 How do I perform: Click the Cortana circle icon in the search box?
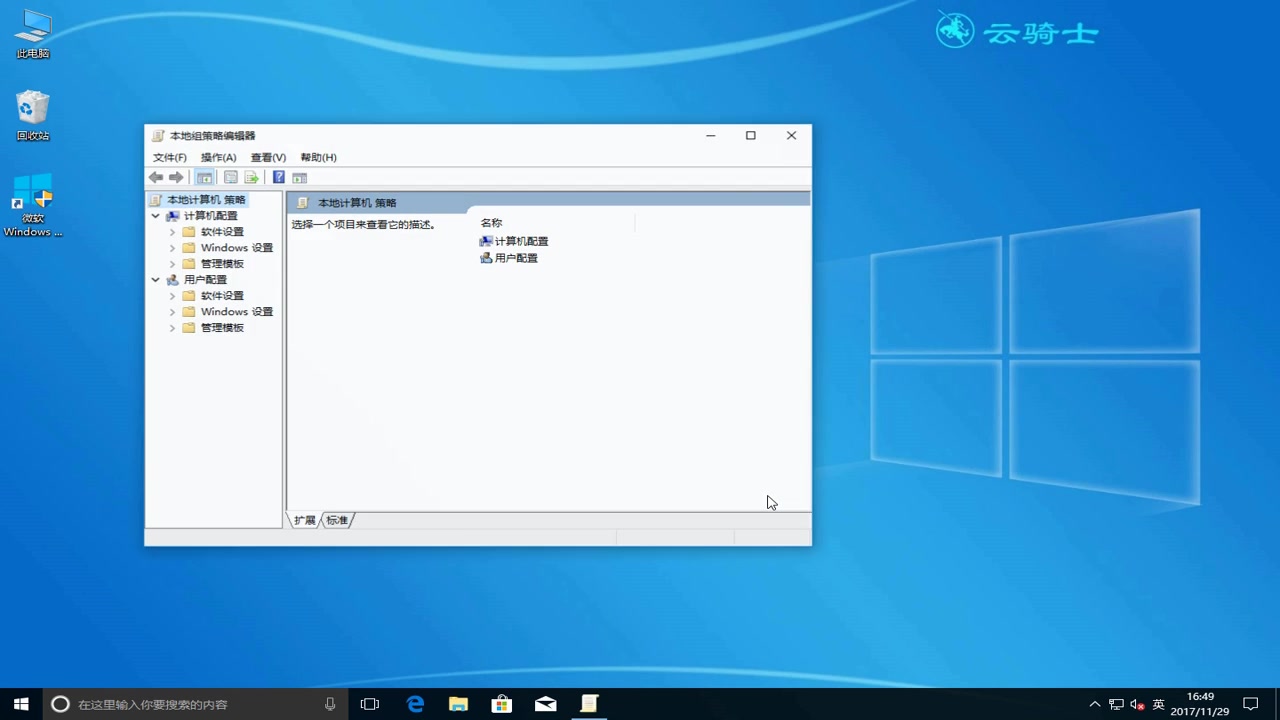click(x=60, y=704)
